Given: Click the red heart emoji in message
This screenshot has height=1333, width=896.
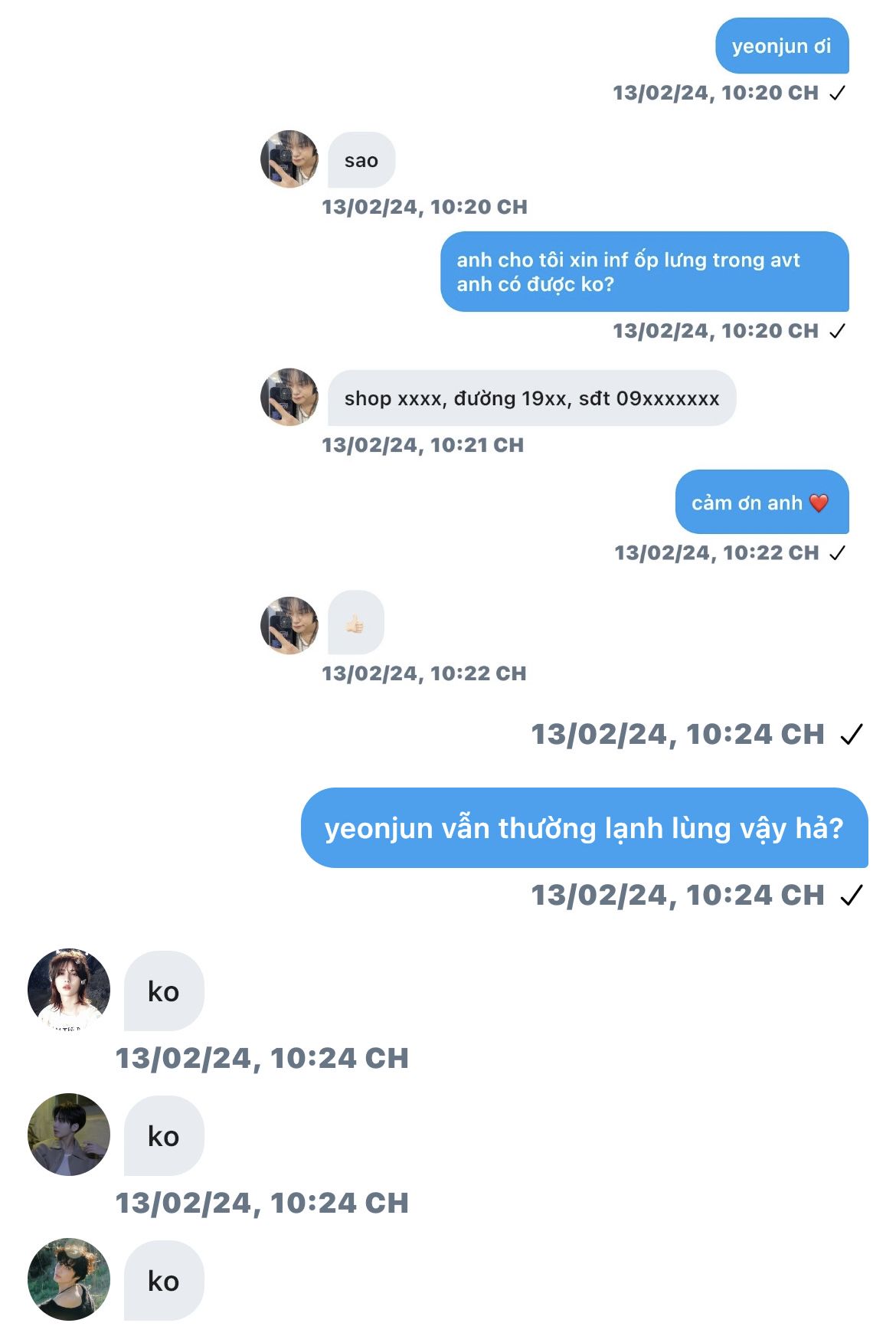Looking at the screenshot, I should tap(819, 503).
